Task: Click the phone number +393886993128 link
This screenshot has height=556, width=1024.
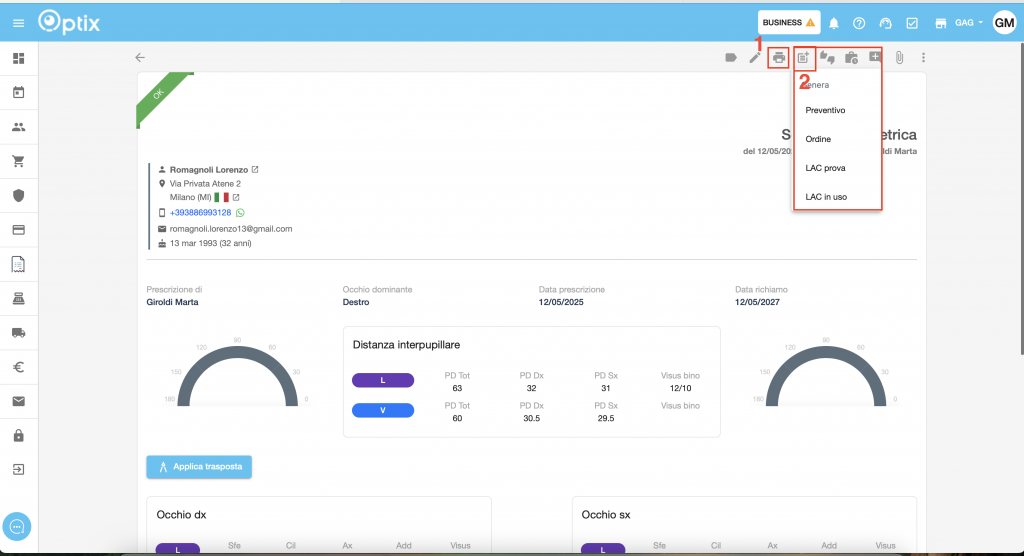Action: pos(200,213)
